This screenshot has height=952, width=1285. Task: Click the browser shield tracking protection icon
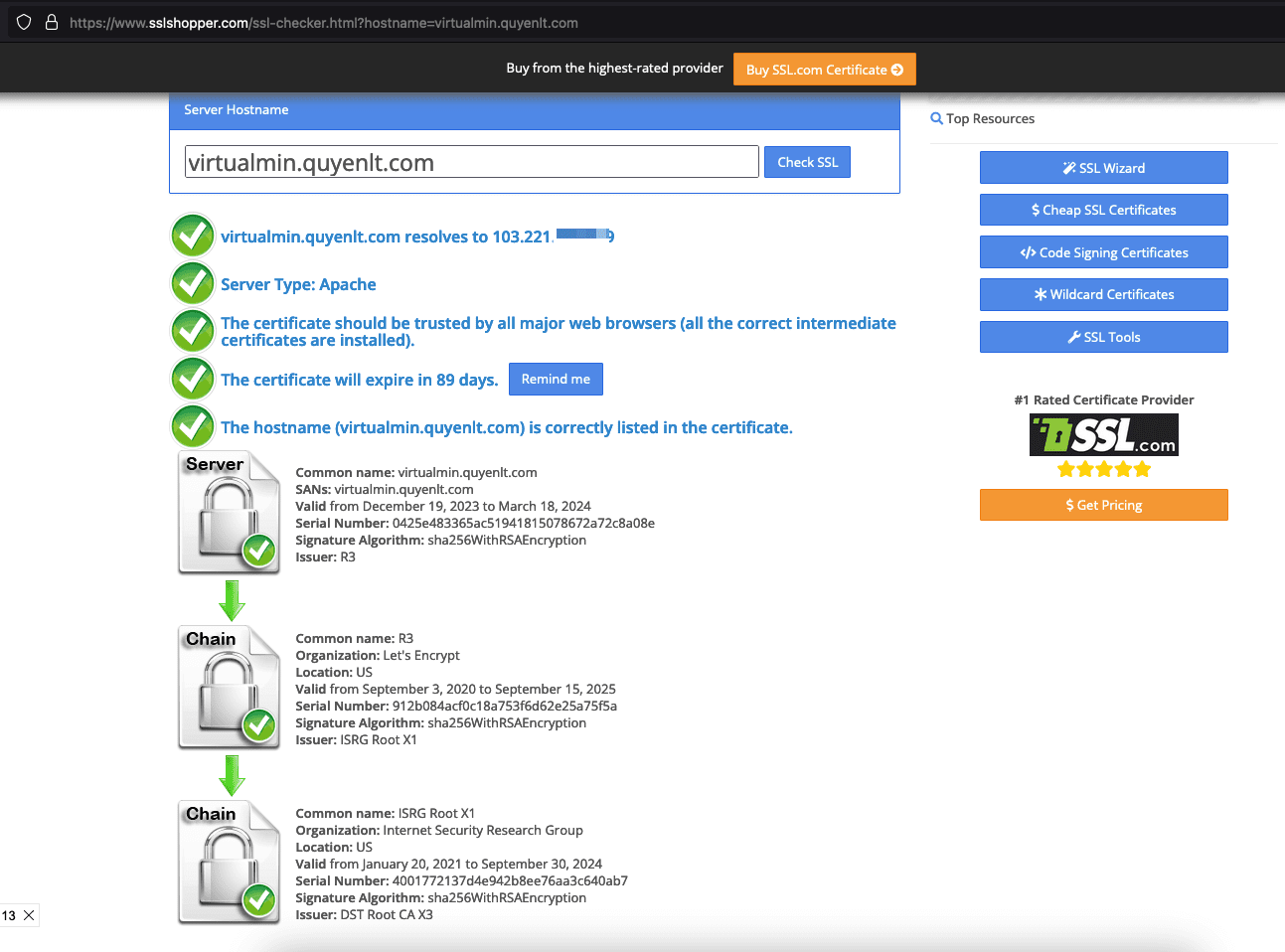(24, 22)
